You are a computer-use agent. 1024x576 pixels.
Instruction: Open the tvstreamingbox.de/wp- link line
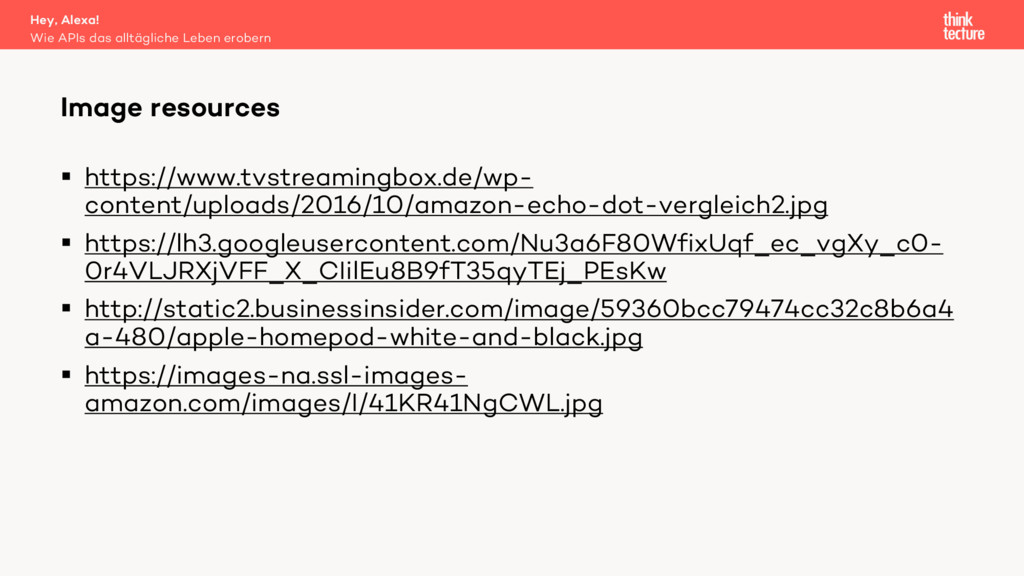point(308,178)
